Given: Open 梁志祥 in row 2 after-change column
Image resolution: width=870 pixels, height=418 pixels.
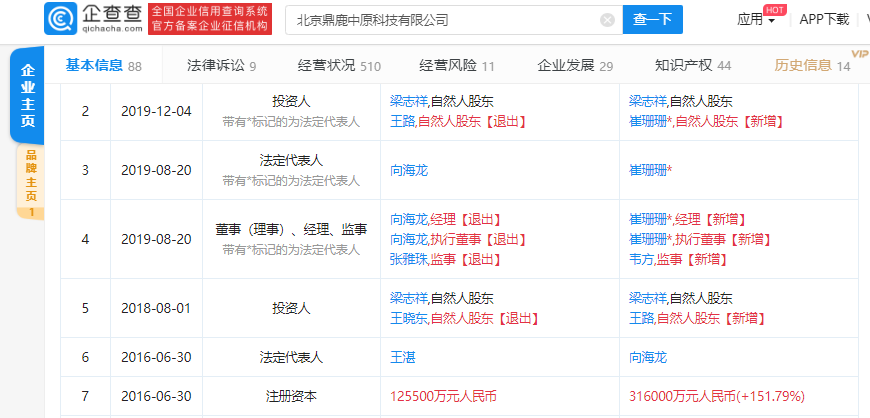Looking at the screenshot, I should 648,101.
